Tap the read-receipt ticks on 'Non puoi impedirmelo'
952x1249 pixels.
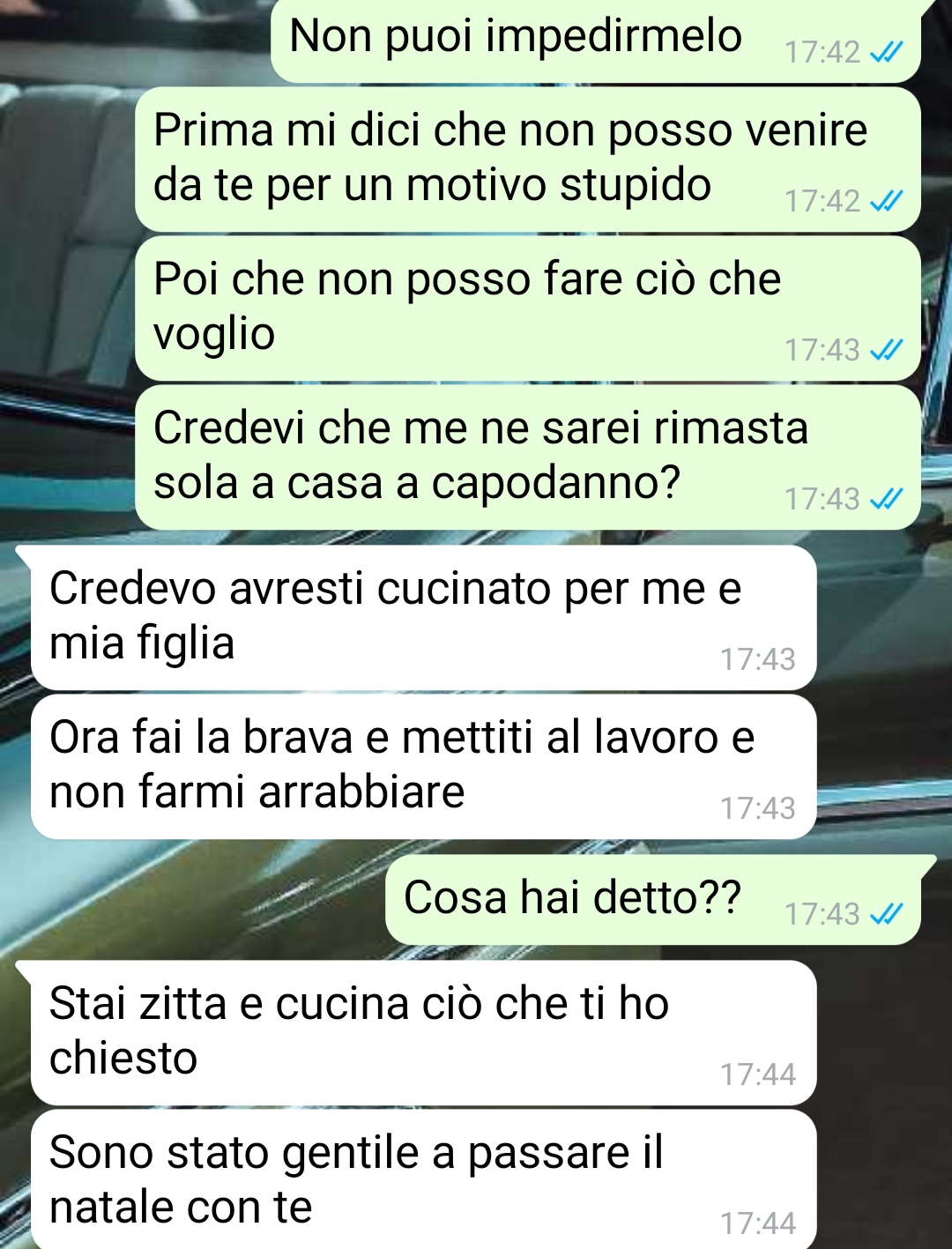[x=885, y=54]
